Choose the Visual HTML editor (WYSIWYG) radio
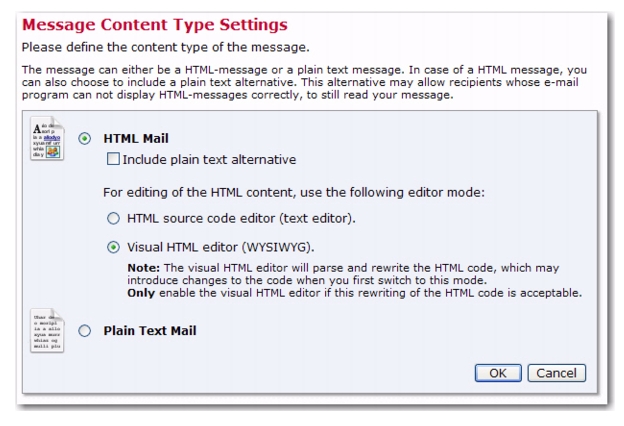 (113, 247)
